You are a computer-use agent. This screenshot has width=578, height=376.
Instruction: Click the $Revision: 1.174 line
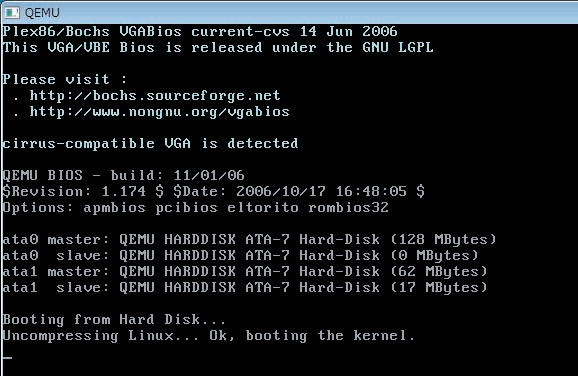point(213,192)
